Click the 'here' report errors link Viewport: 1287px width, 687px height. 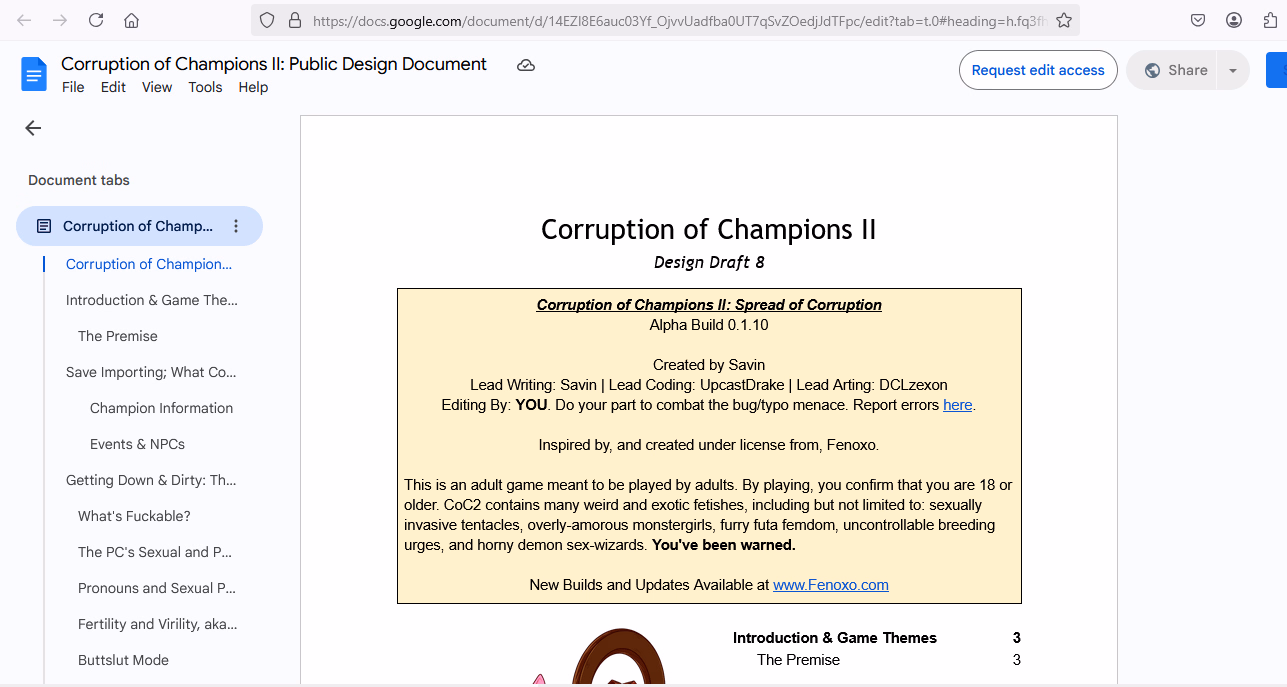click(957, 405)
